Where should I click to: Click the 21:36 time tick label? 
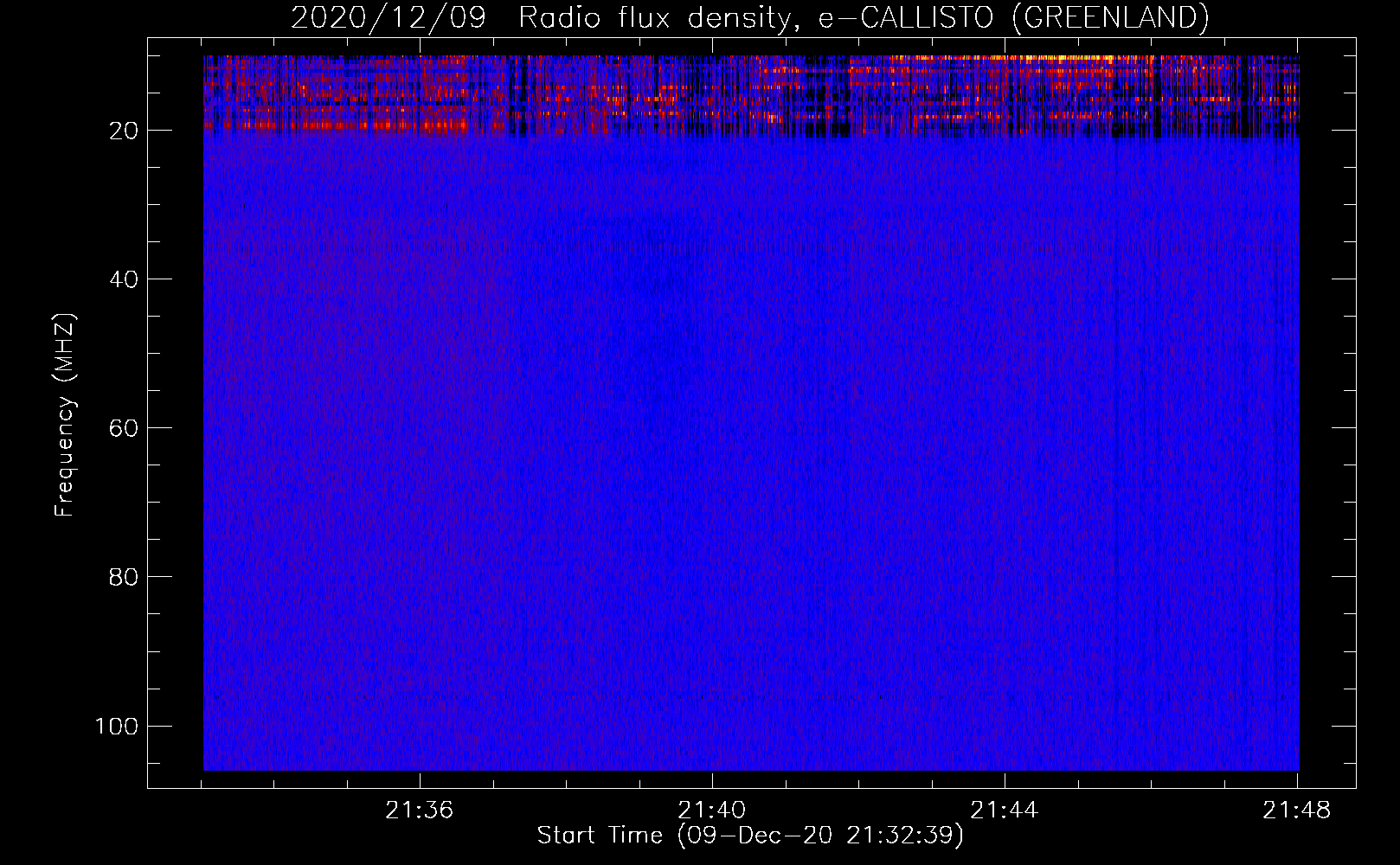tap(420, 811)
